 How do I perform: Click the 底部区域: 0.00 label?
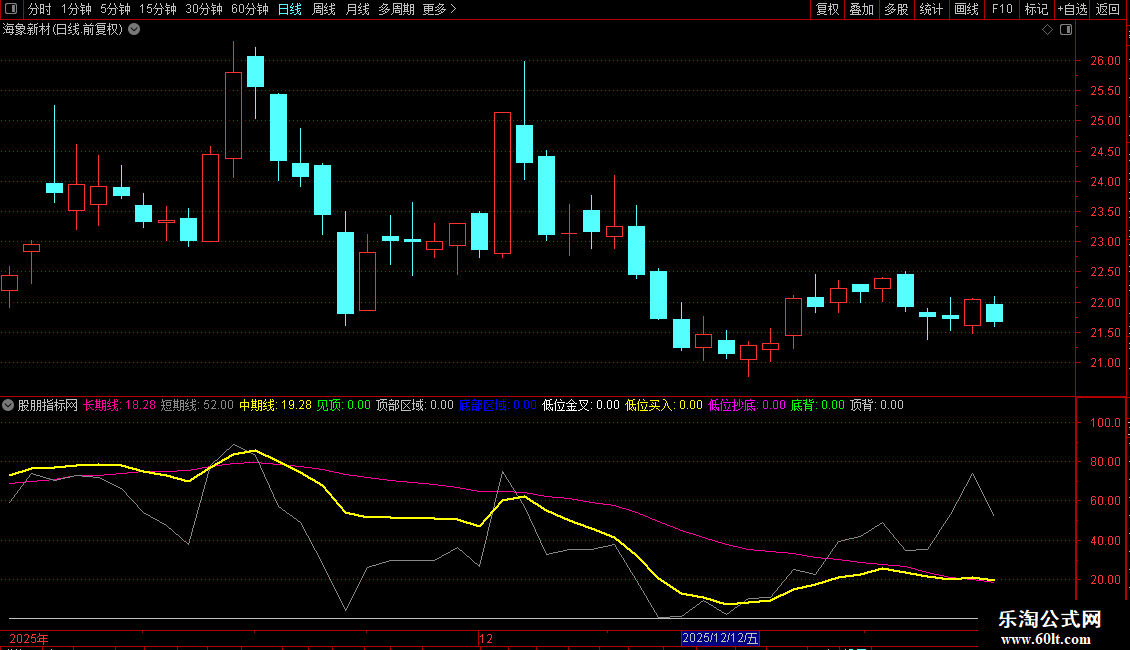point(497,405)
